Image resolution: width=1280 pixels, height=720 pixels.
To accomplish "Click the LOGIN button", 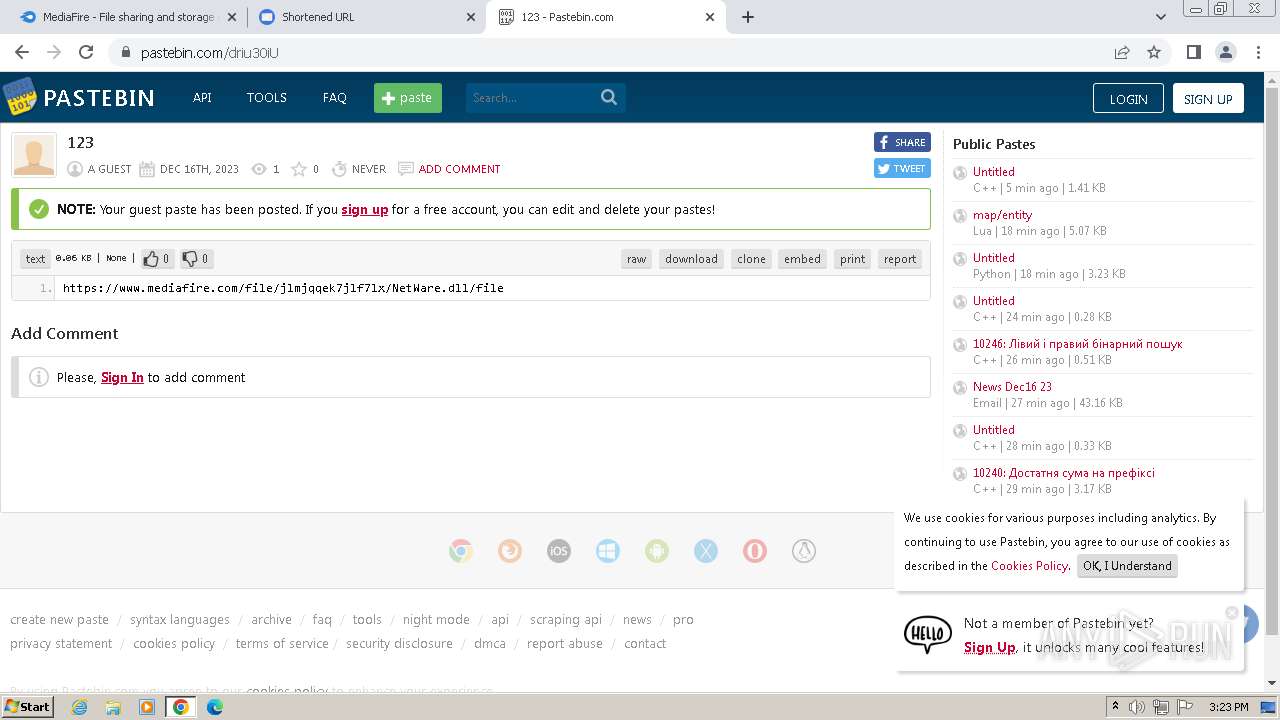I will click(1128, 98).
